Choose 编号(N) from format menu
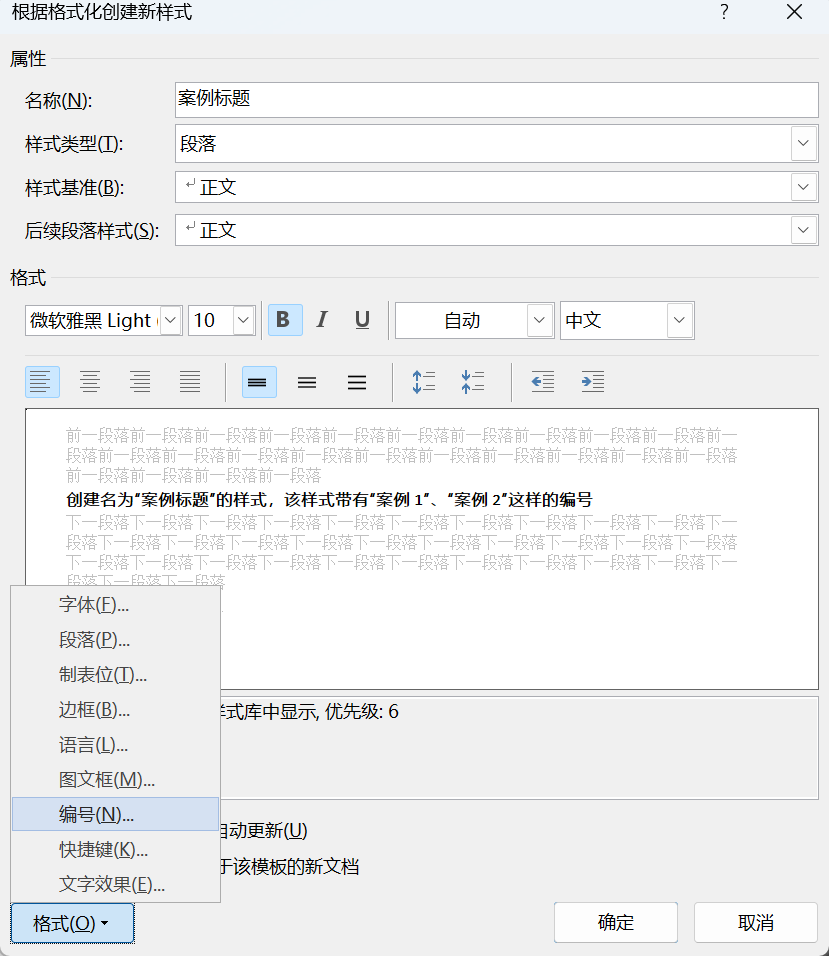This screenshot has height=956, width=829. tap(116, 814)
